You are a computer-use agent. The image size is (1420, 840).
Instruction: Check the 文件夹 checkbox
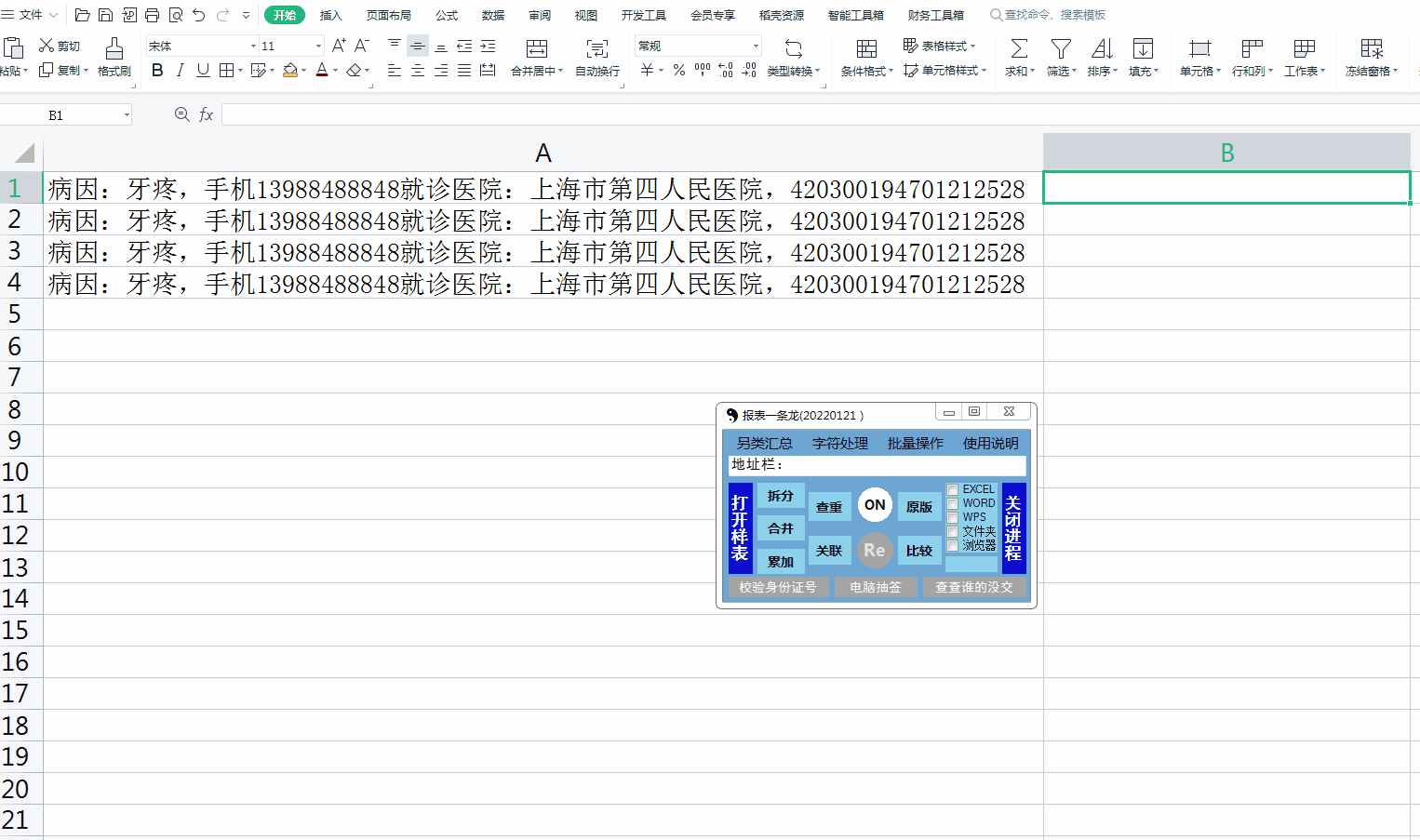[953, 531]
